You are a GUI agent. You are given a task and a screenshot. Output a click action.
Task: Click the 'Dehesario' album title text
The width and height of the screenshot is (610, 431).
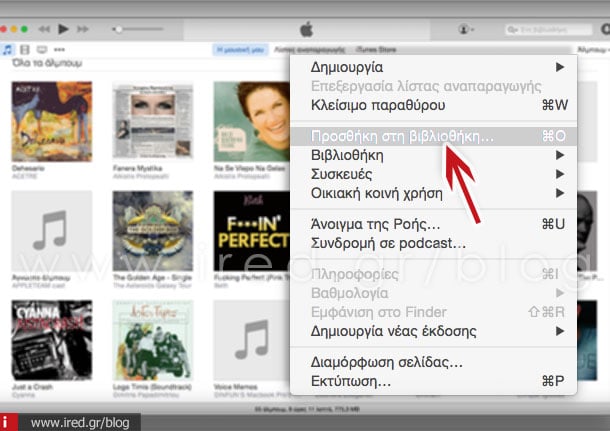point(28,168)
